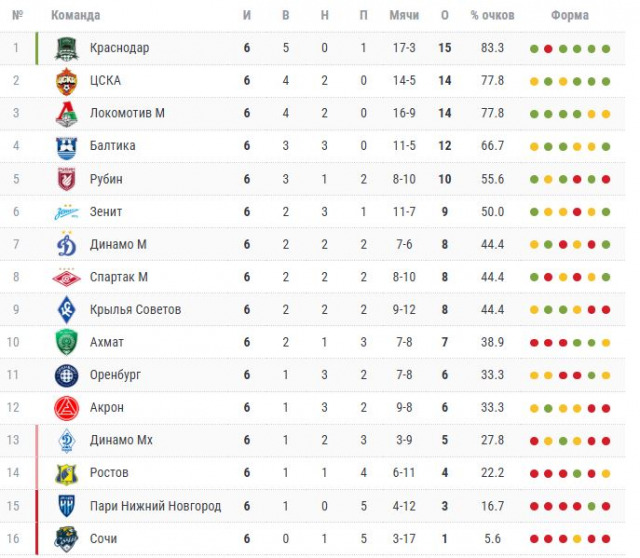
Task: Click the Балтика team emblem
Action: 66,146
